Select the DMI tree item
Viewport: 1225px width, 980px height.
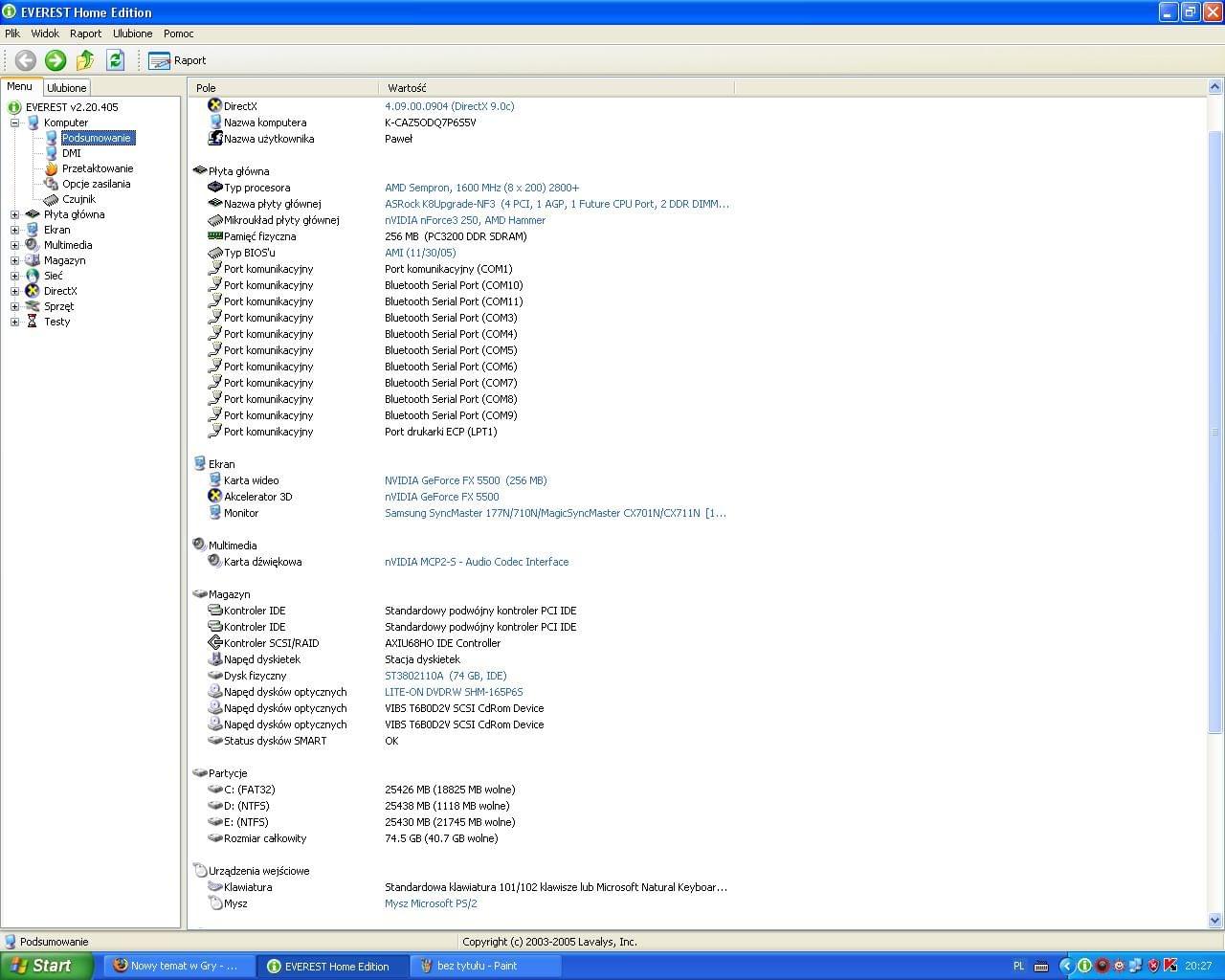(72, 153)
